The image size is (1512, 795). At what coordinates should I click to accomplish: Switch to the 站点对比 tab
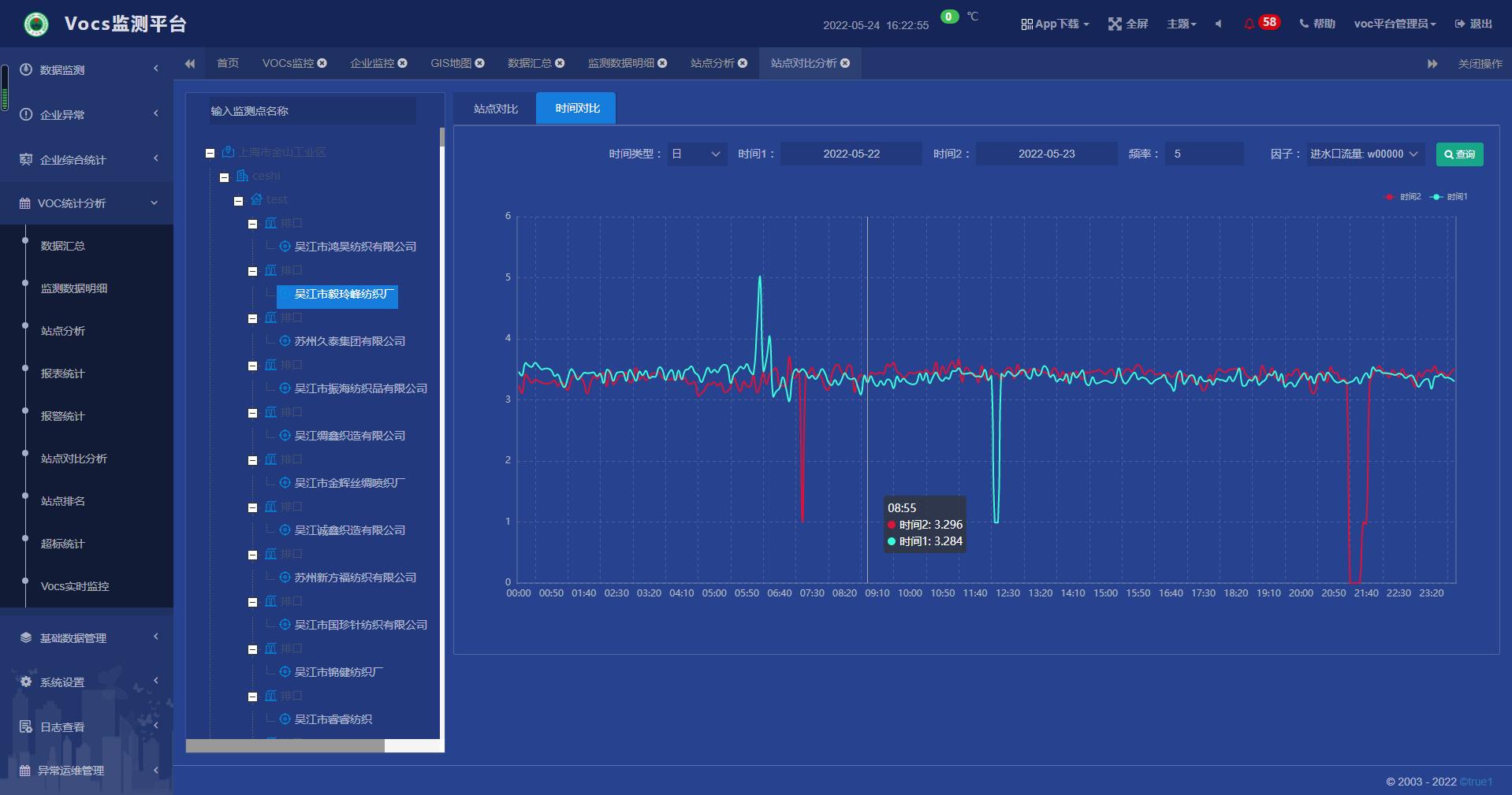[x=495, y=109]
